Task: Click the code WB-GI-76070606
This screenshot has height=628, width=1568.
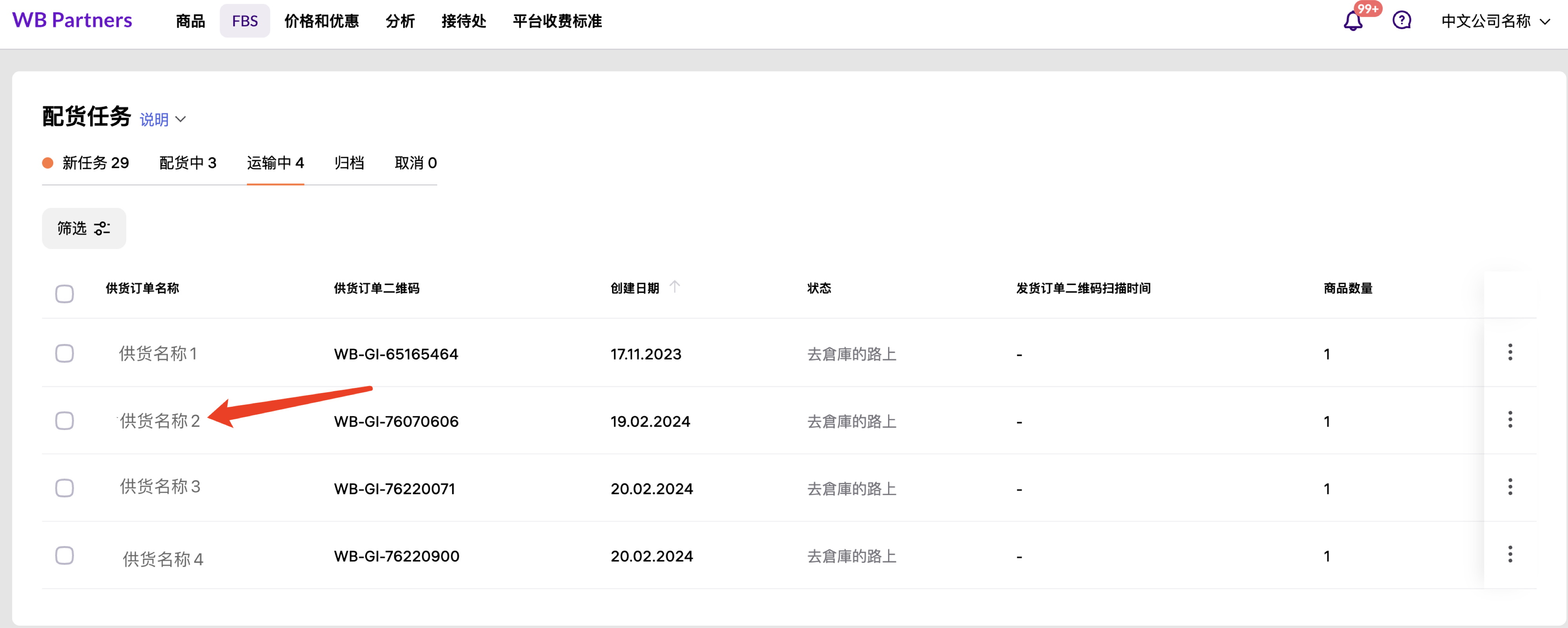Action: 396,422
